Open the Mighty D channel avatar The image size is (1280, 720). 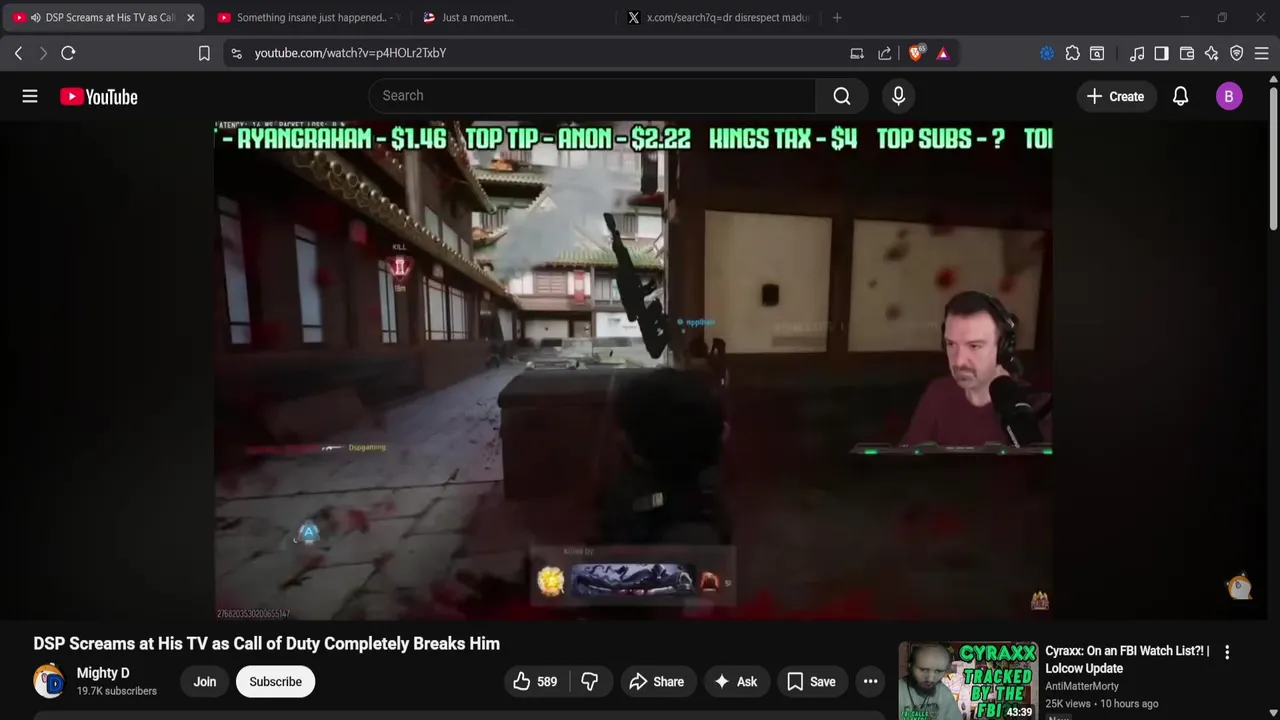49,681
